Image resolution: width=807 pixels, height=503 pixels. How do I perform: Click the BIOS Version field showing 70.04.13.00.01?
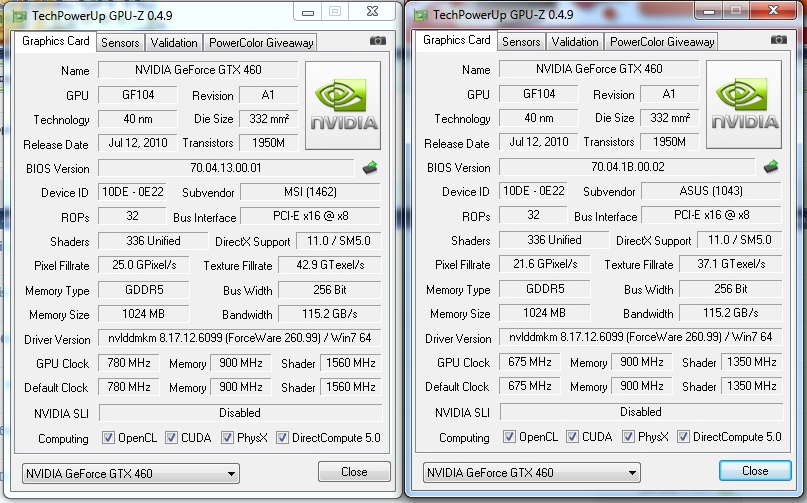226,168
